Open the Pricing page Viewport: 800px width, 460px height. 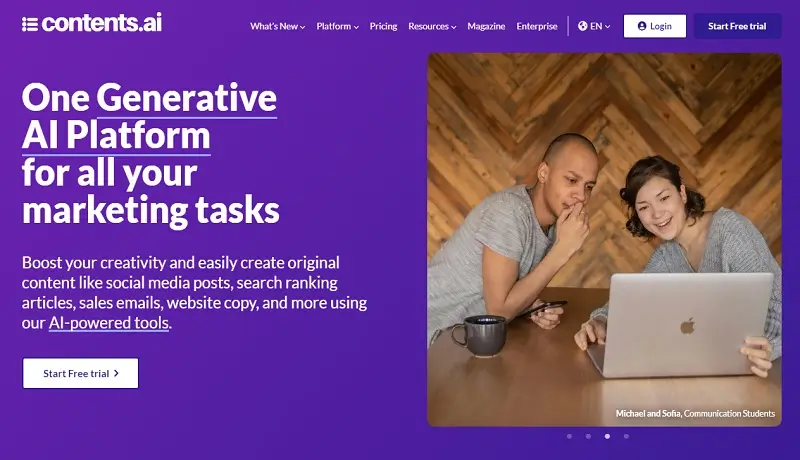pyautogui.click(x=383, y=26)
